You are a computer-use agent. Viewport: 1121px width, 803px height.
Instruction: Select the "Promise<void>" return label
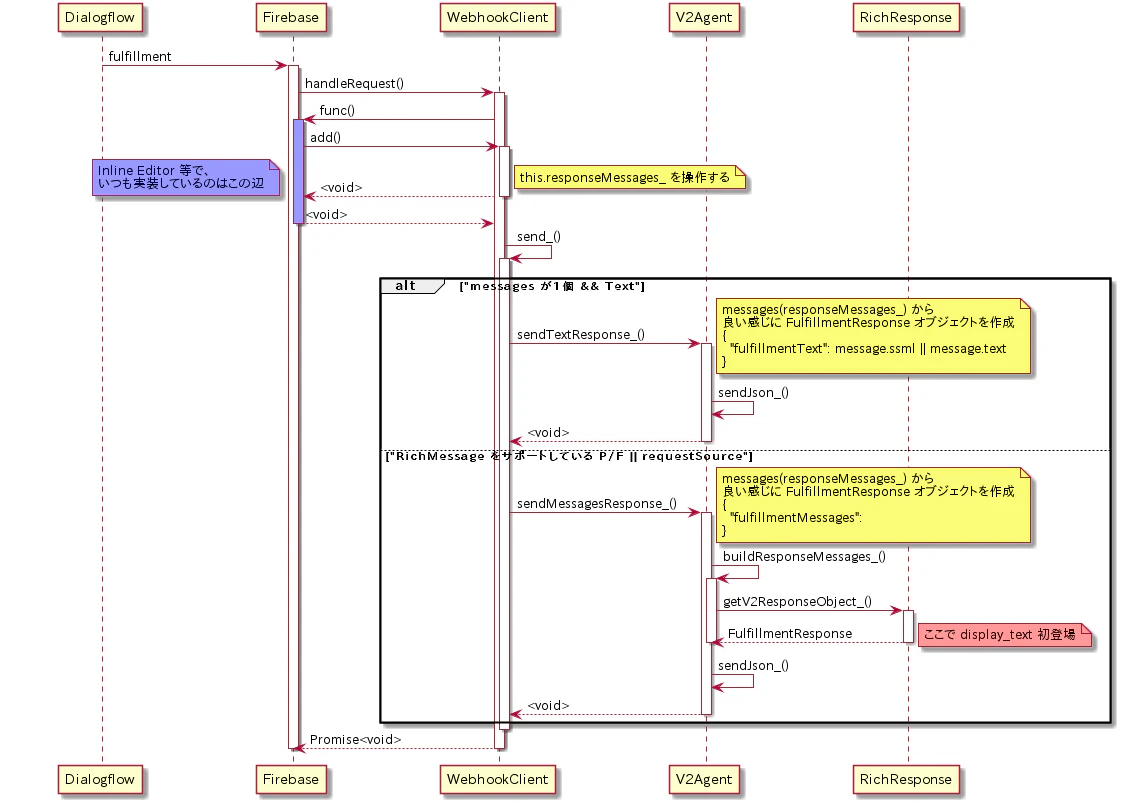pos(355,739)
